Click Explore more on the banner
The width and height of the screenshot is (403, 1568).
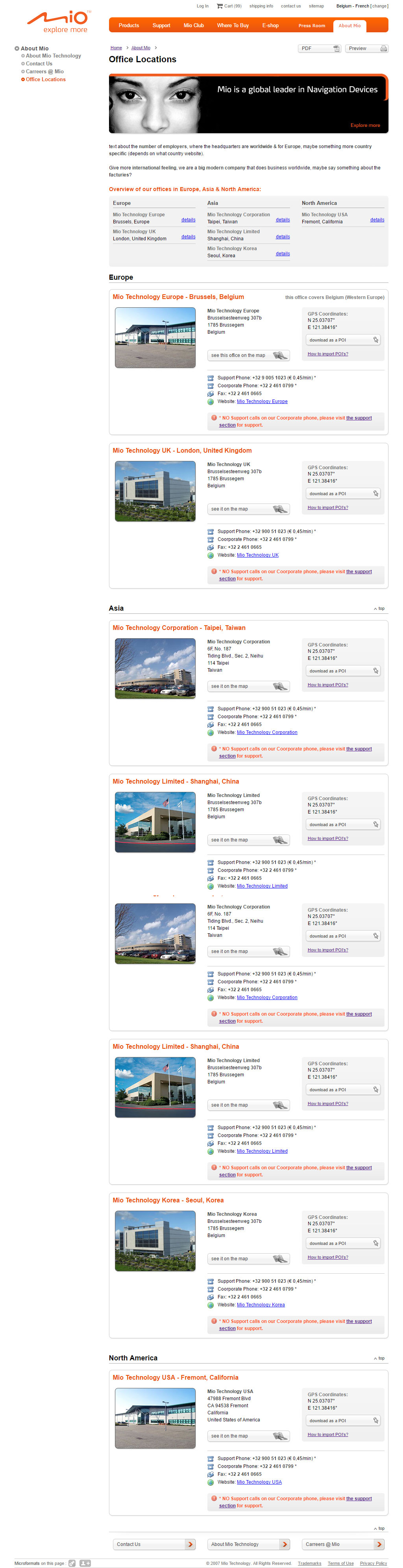[x=365, y=125]
